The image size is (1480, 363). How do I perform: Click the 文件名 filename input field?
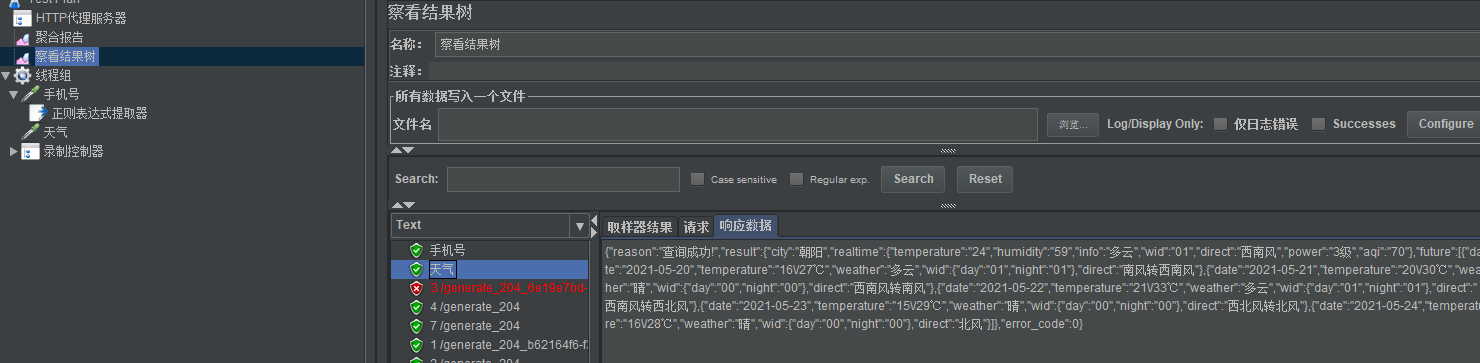[738, 124]
